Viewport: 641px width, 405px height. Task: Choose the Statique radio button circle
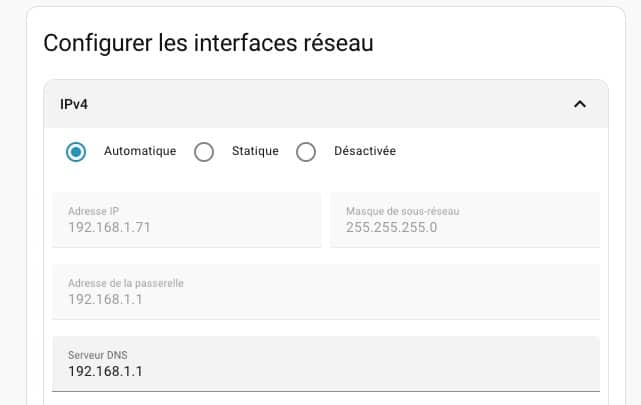[x=204, y=152]
